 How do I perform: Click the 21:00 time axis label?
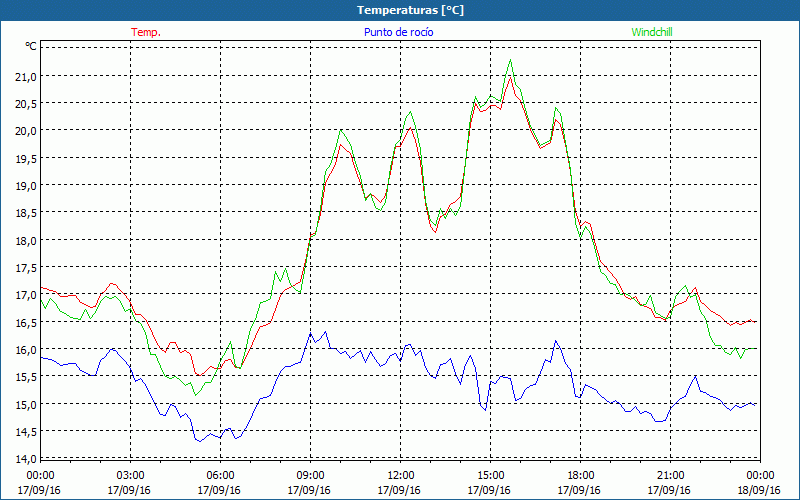point(670,475)
